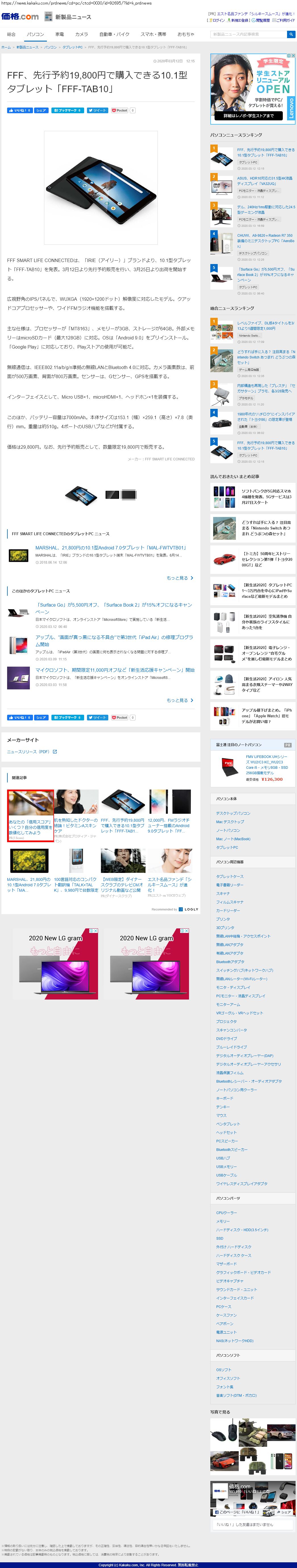The height and width of the screenshot is (1568, 297).
Task: Click the もっと見る link under FFF SMART LIFE CONNECTED news
Action: 180,578
